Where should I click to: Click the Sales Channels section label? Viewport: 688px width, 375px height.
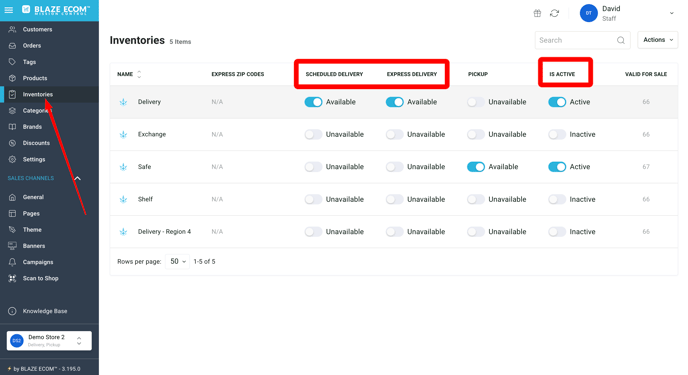click(31, 179)
